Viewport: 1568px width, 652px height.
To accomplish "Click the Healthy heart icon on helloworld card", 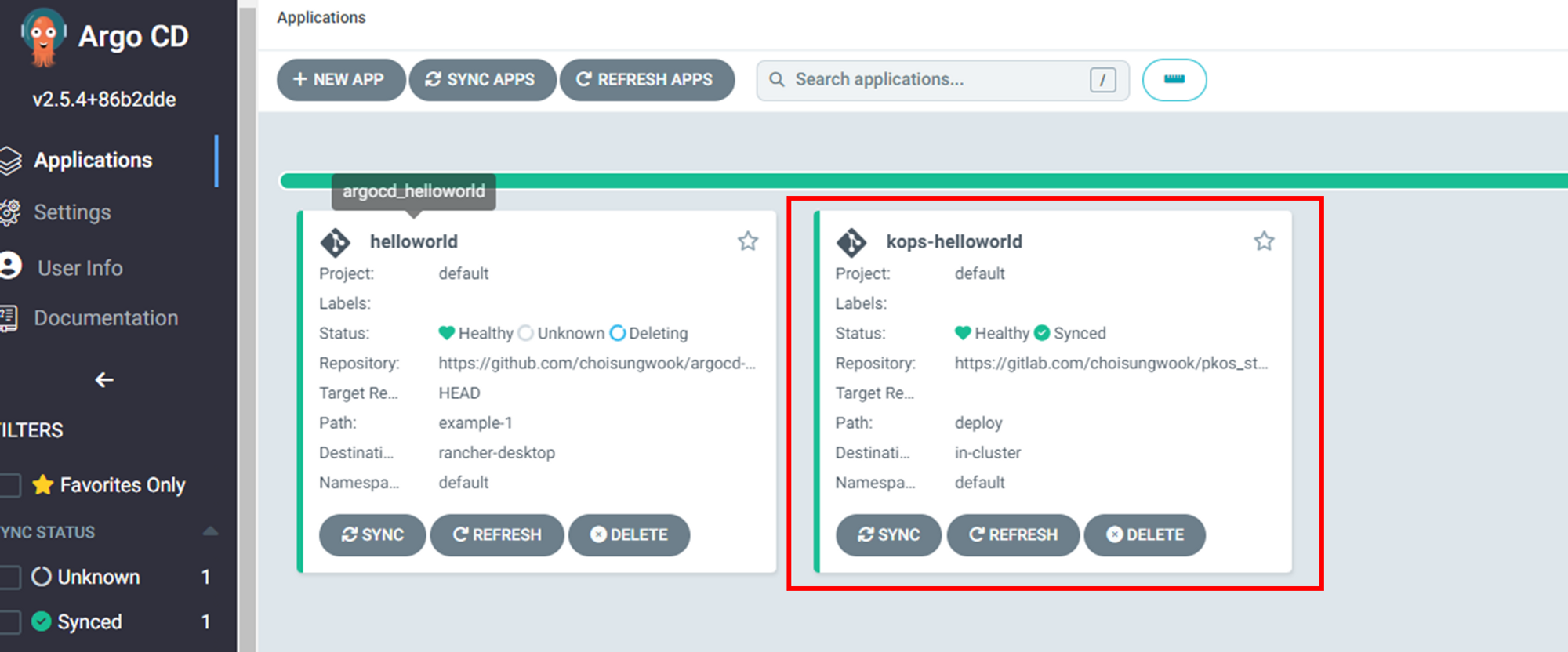I will pyautogui.click(x=447, y=333).
